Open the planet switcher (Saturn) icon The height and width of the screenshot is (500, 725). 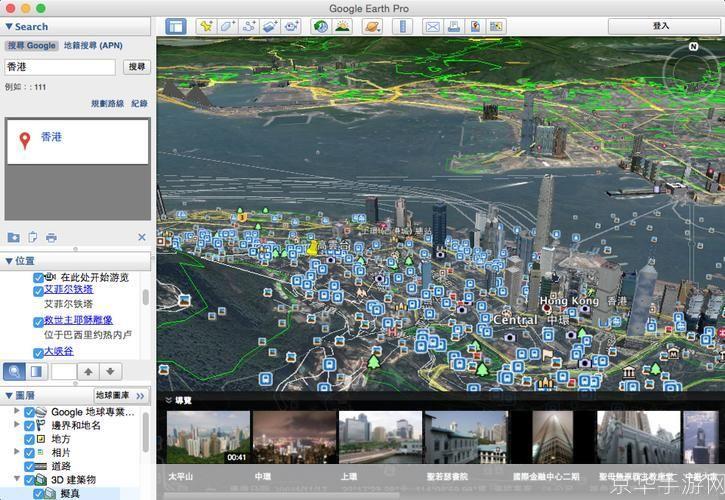372,26
